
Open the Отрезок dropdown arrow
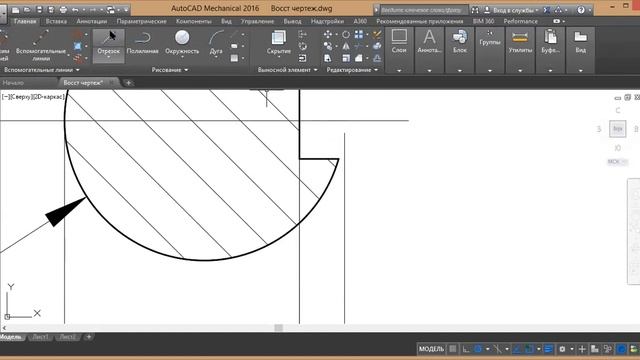(108, 58)
